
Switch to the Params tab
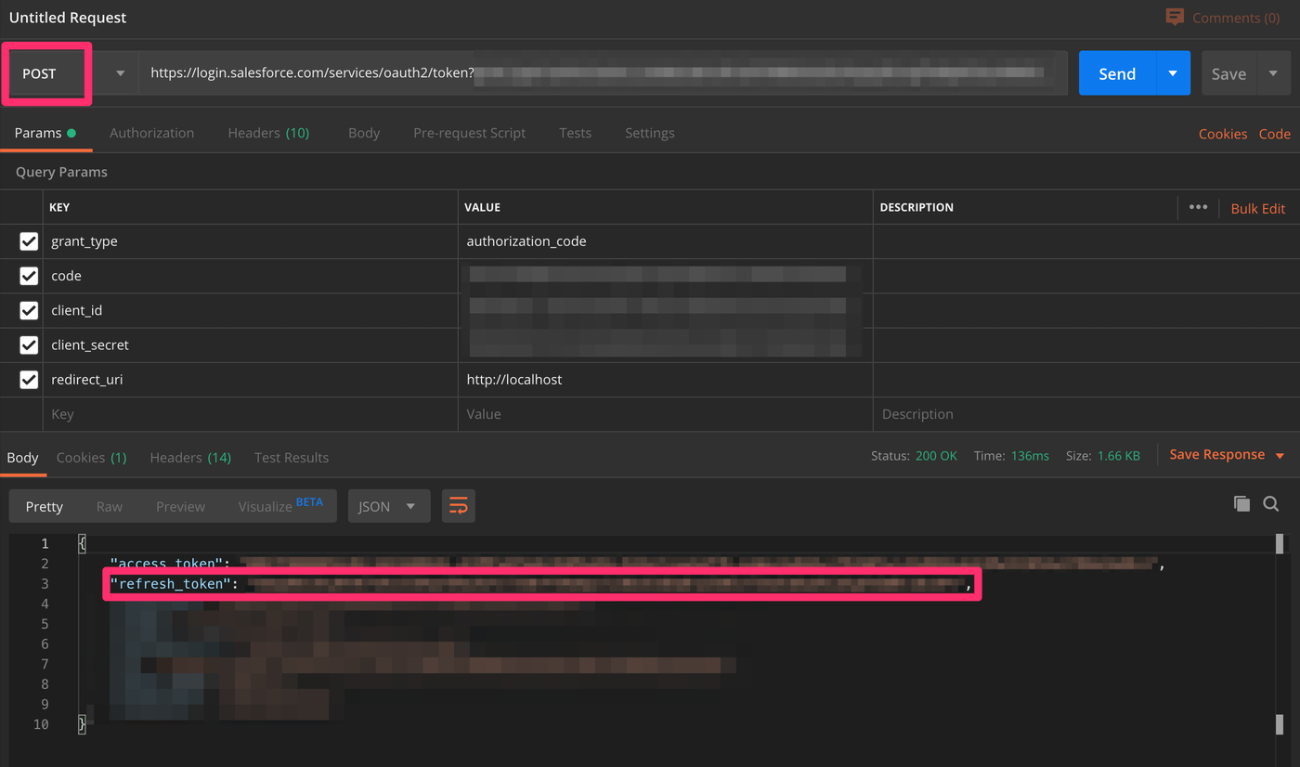[45, 133]
